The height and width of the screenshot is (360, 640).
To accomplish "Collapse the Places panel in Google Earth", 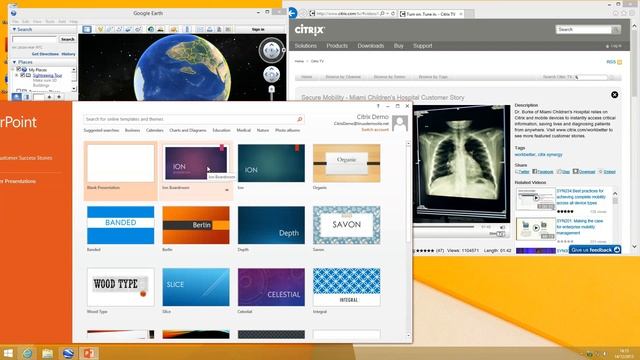I will pyautogui.click(x=14, y=62).
